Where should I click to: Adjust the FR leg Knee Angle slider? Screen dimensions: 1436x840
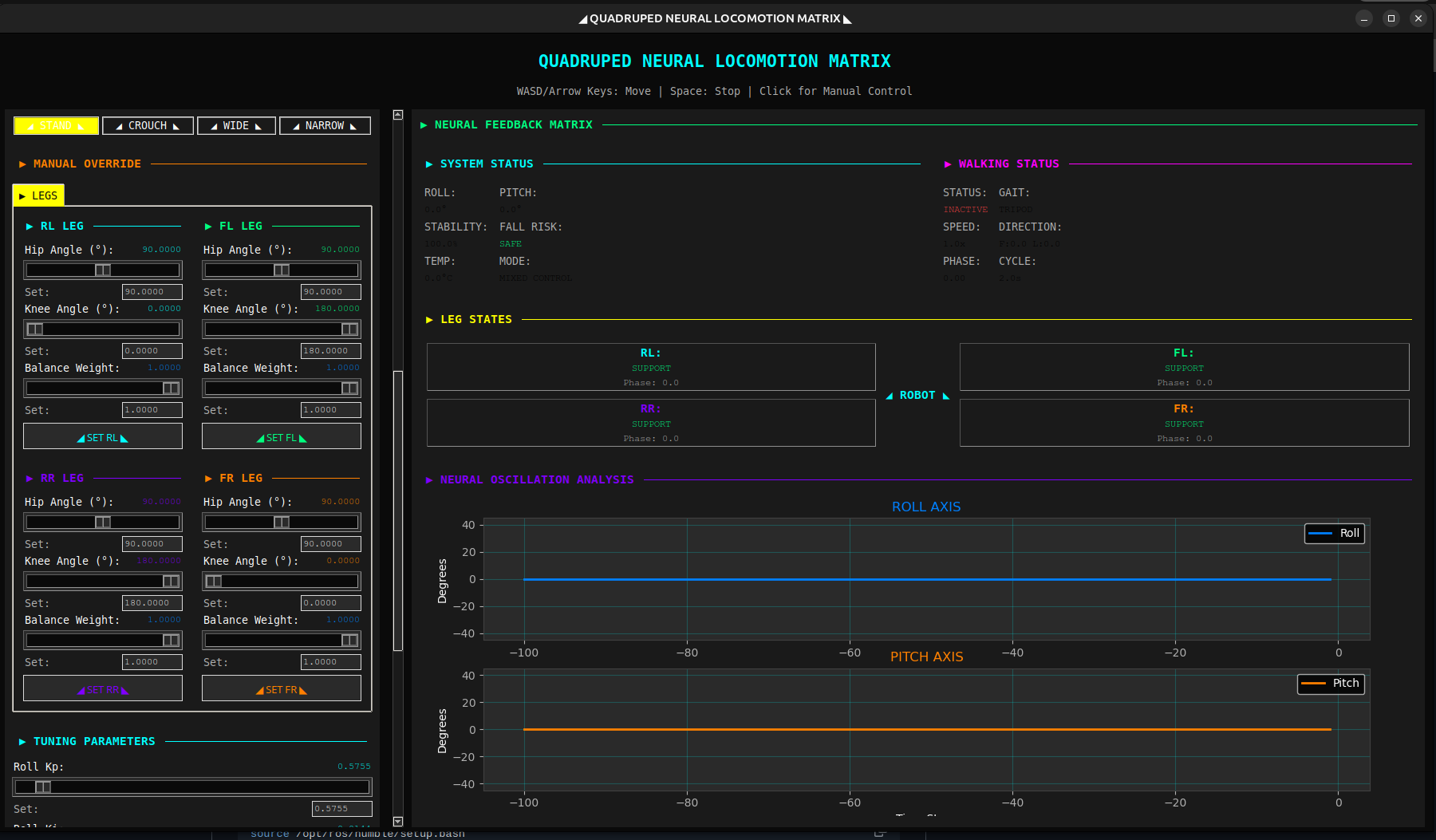(282, 581)
